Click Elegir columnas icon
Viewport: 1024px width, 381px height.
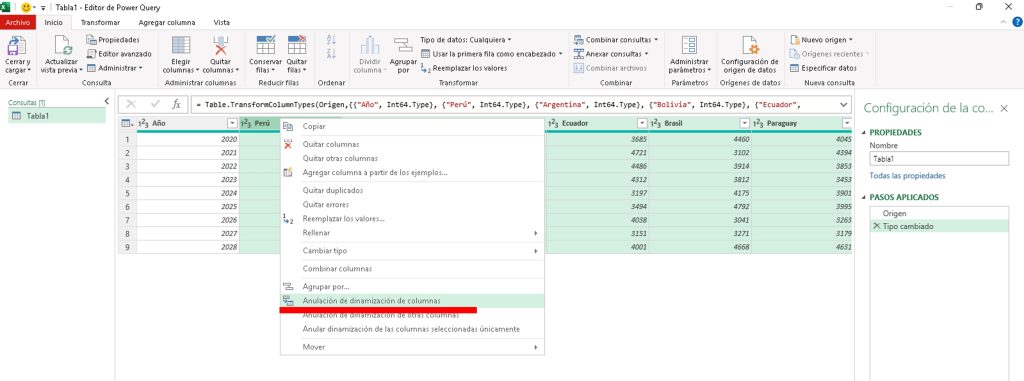pos(180,46)
